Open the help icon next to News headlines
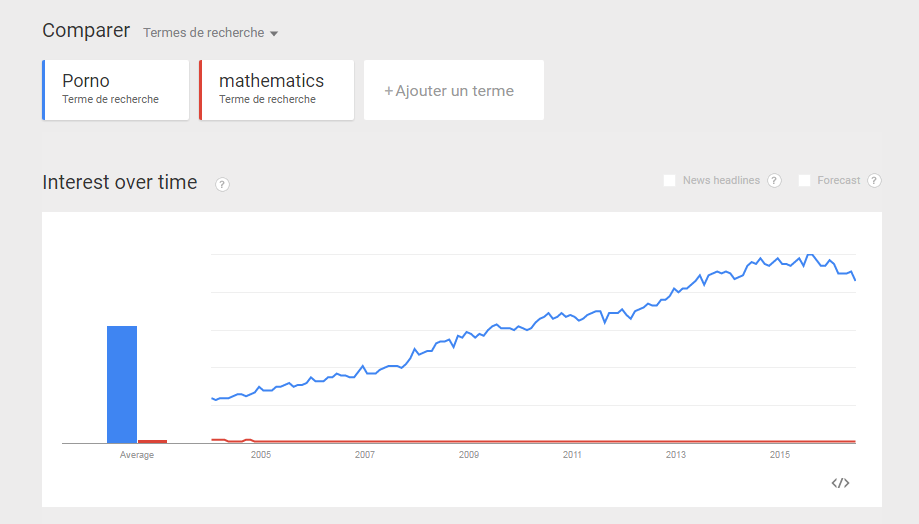This screenshot has height=524, width=919. [x=774, y=180]
